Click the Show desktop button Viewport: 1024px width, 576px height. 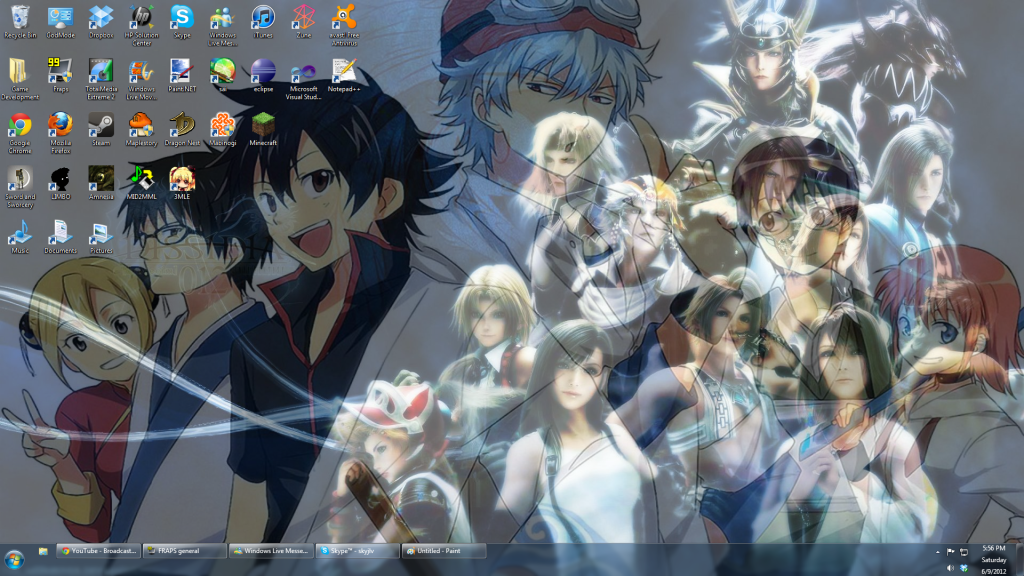[x=1019, y=560]
